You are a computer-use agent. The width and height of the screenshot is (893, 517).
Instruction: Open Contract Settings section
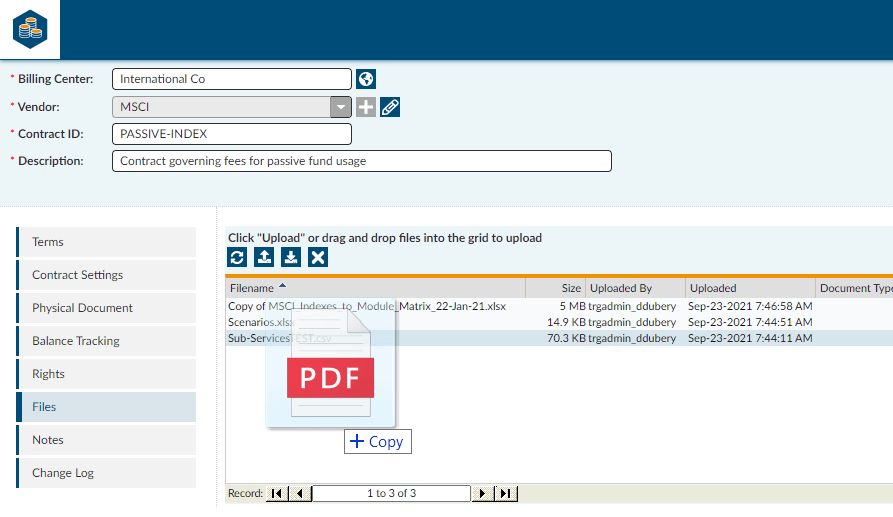106,275
